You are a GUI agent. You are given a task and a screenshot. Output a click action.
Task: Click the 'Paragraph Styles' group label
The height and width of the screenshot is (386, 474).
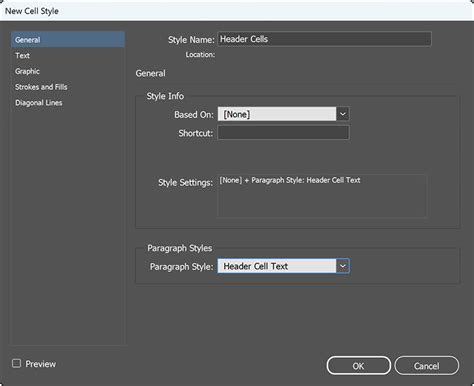[x=180, y=248]
